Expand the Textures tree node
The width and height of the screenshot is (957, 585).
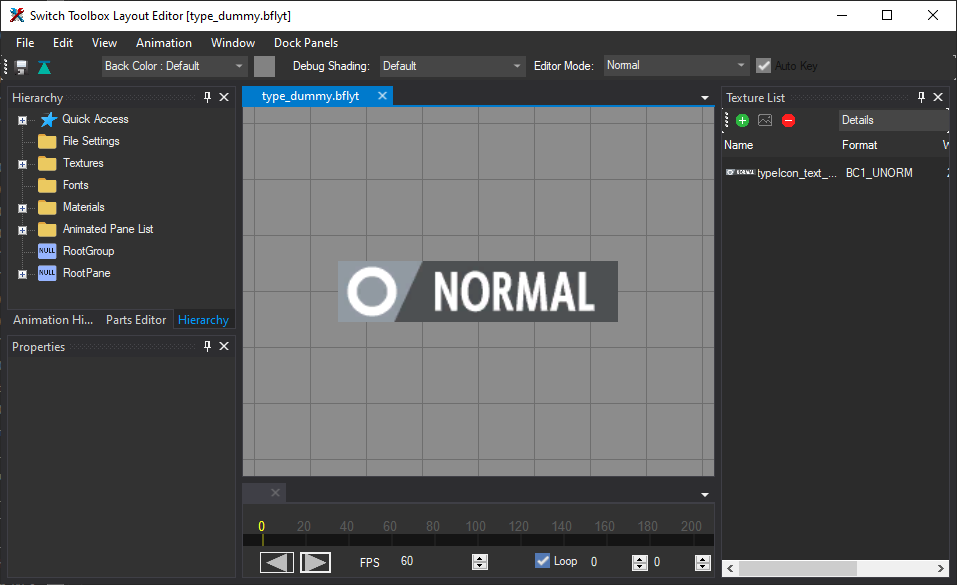pyautogui.click(x=22, y=164)
